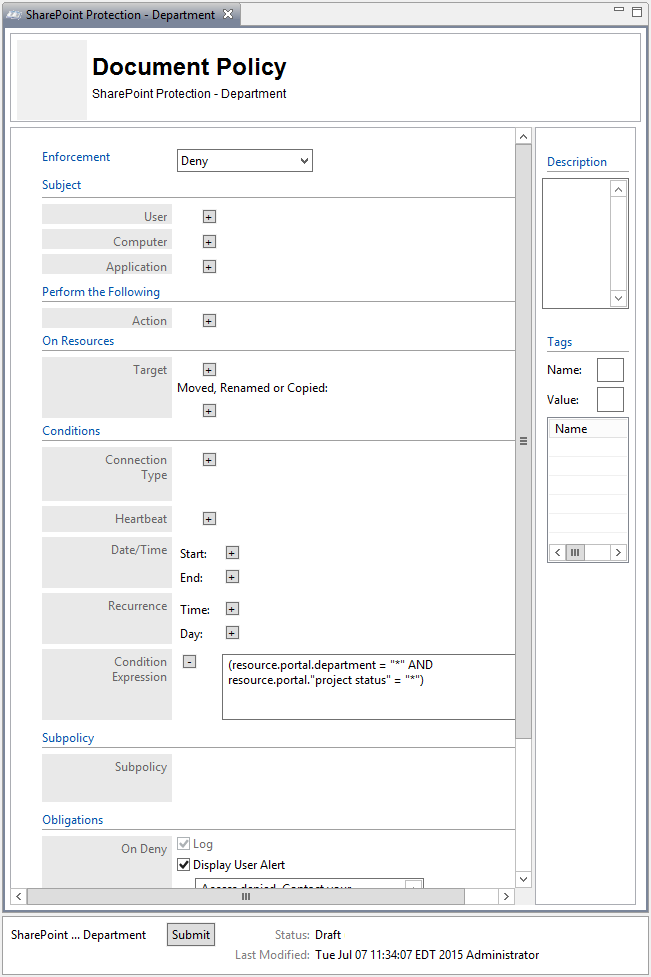Viewport: 651px width, 977px height.
Task: Collapse Condition Expression with minus icon
Action: tap(190, 662)
